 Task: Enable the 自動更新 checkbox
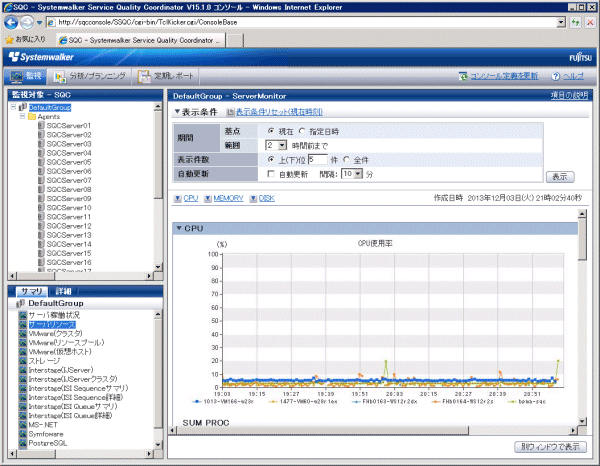[x=271, y=174]
